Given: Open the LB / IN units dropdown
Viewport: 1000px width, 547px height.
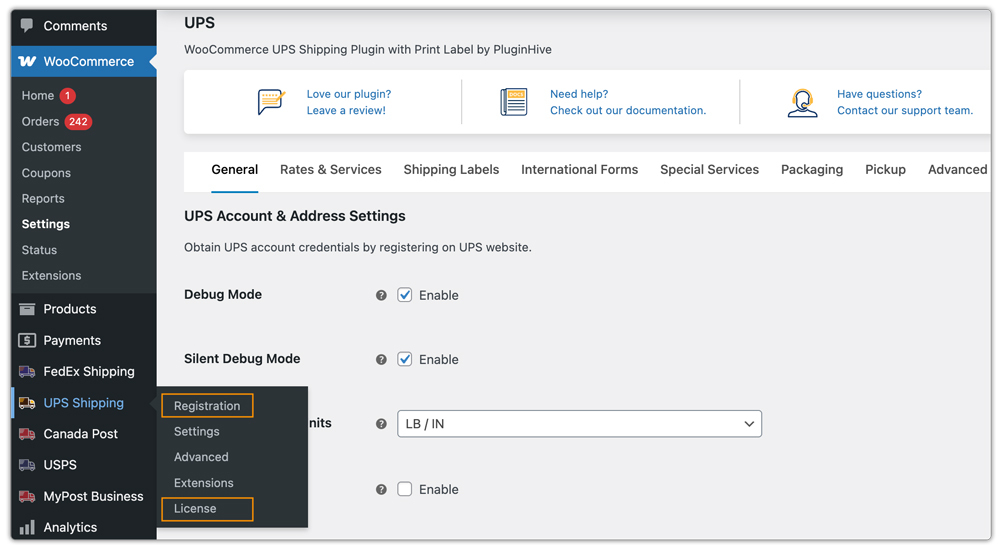Looking at the screenshot, I should point(579,424).
